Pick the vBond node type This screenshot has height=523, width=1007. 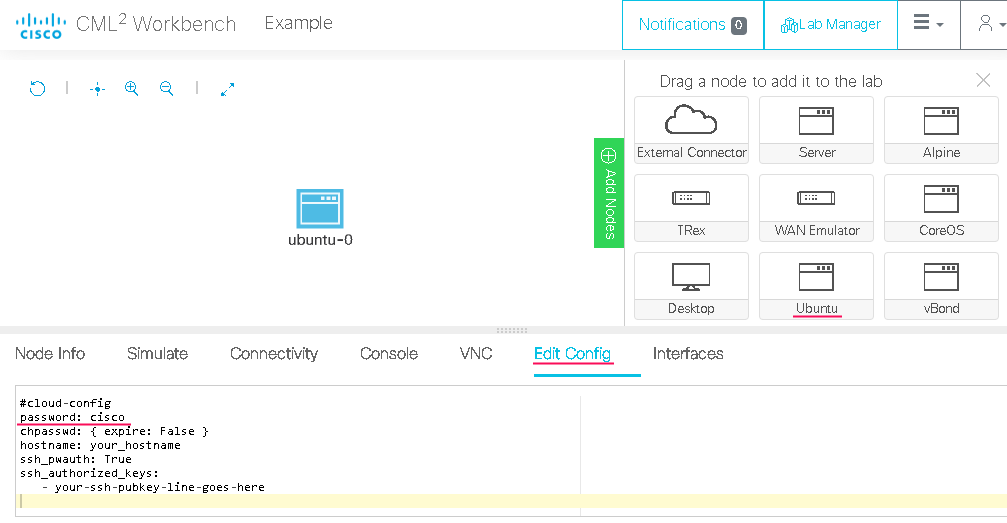(x=941, y=286)
